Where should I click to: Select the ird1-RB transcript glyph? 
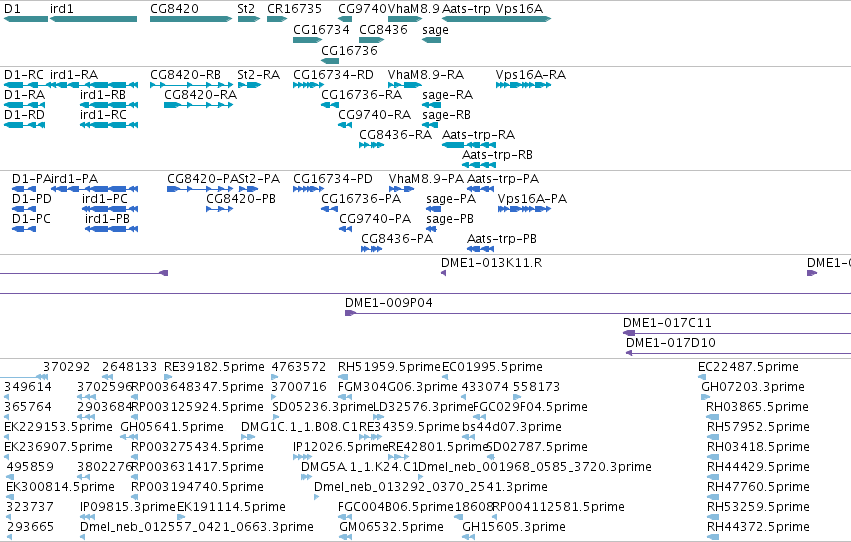109,105
